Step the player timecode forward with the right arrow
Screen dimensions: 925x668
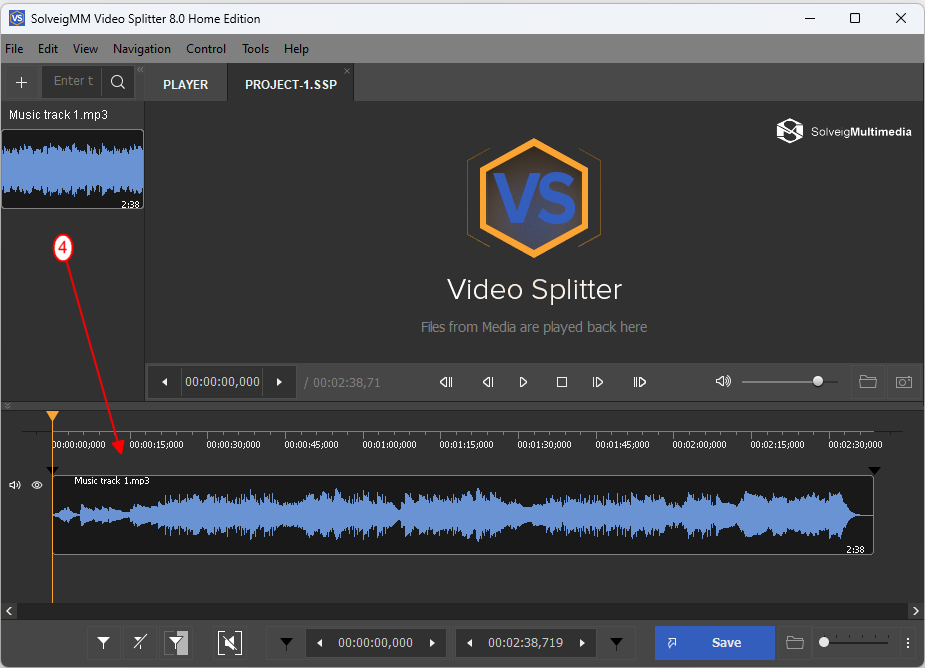[279, 382]
